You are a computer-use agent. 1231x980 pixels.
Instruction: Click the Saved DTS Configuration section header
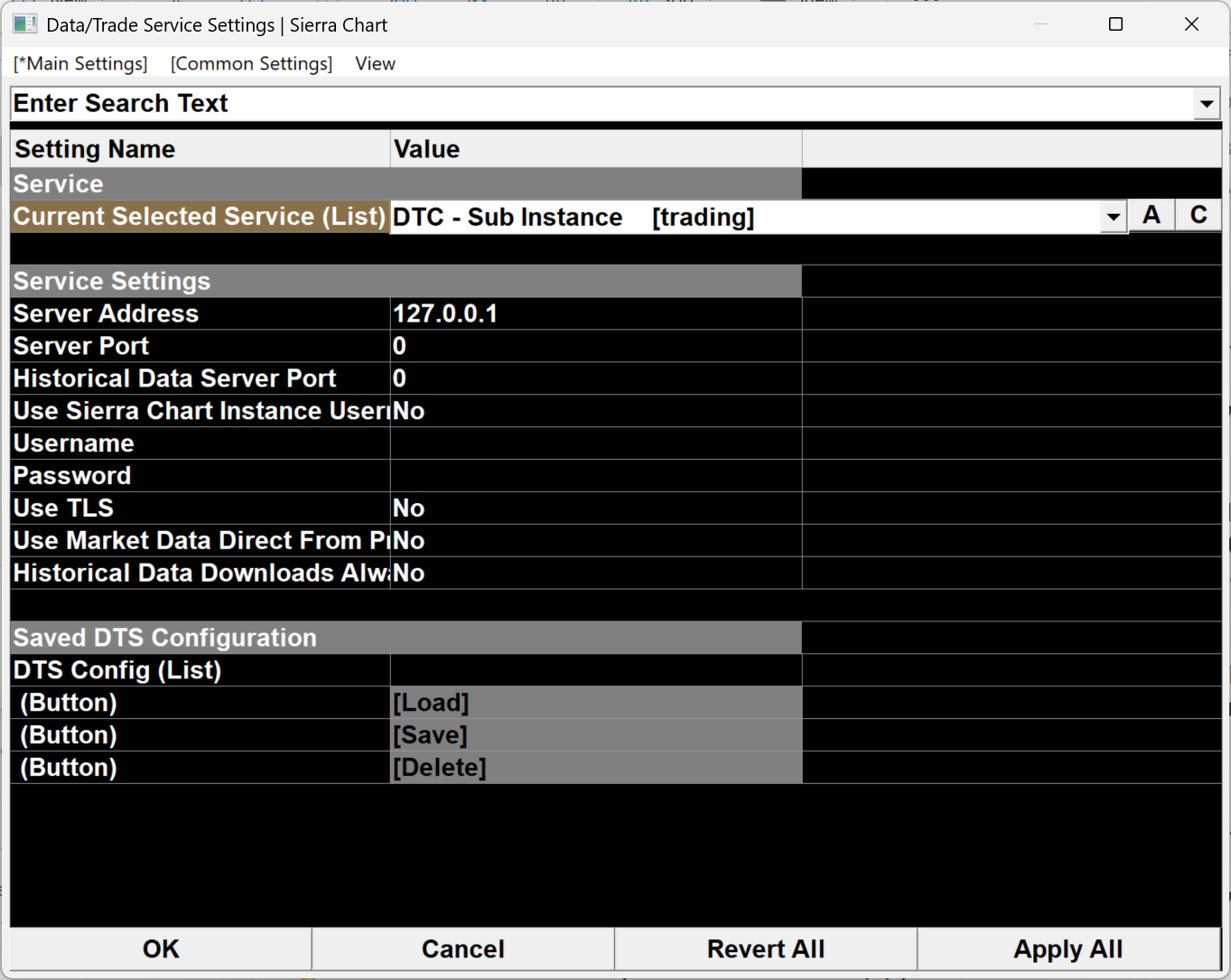coord(406,638)
